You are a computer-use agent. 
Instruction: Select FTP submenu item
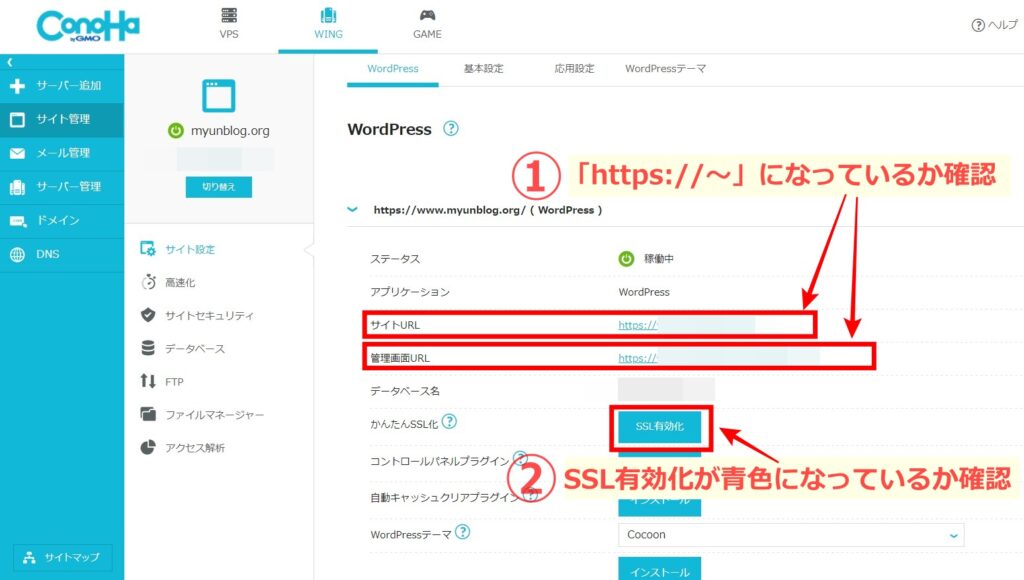[x=174, y=381]
